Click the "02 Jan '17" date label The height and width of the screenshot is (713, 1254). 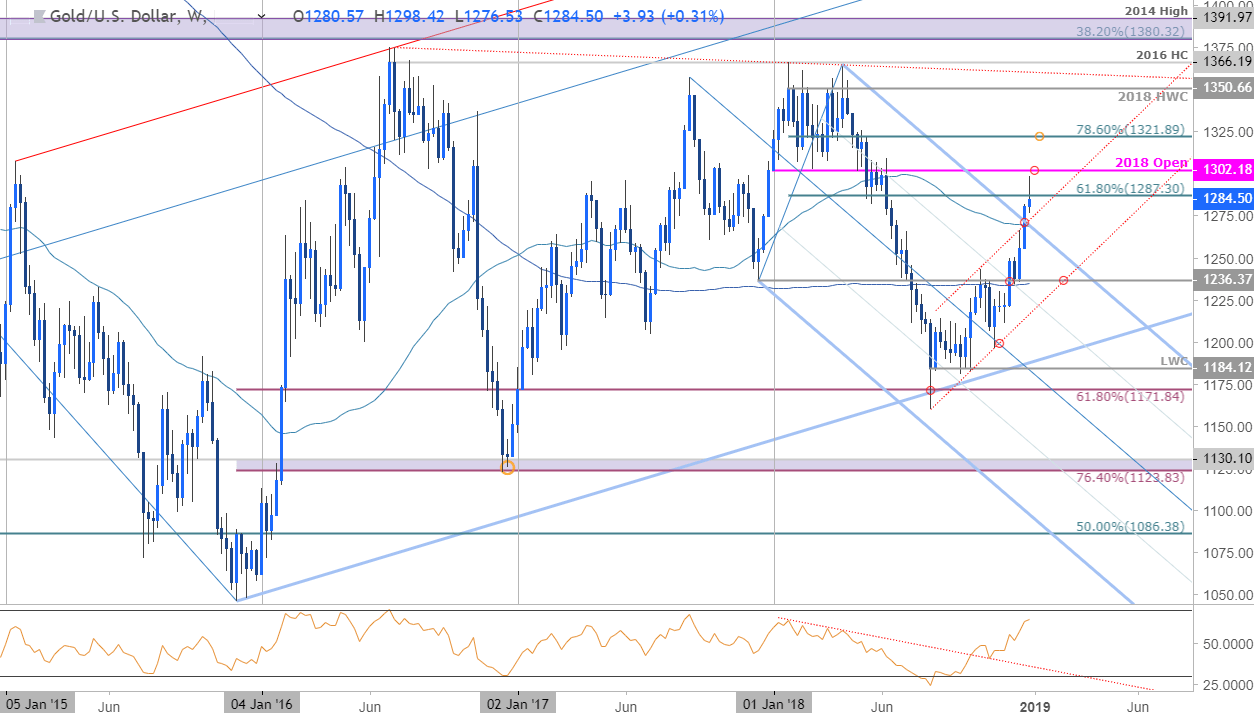(516, 703)
